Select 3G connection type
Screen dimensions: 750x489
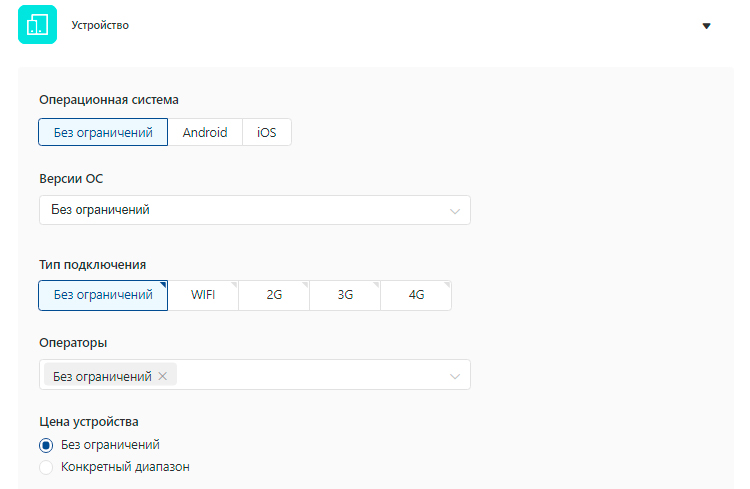tap(345, 295)
